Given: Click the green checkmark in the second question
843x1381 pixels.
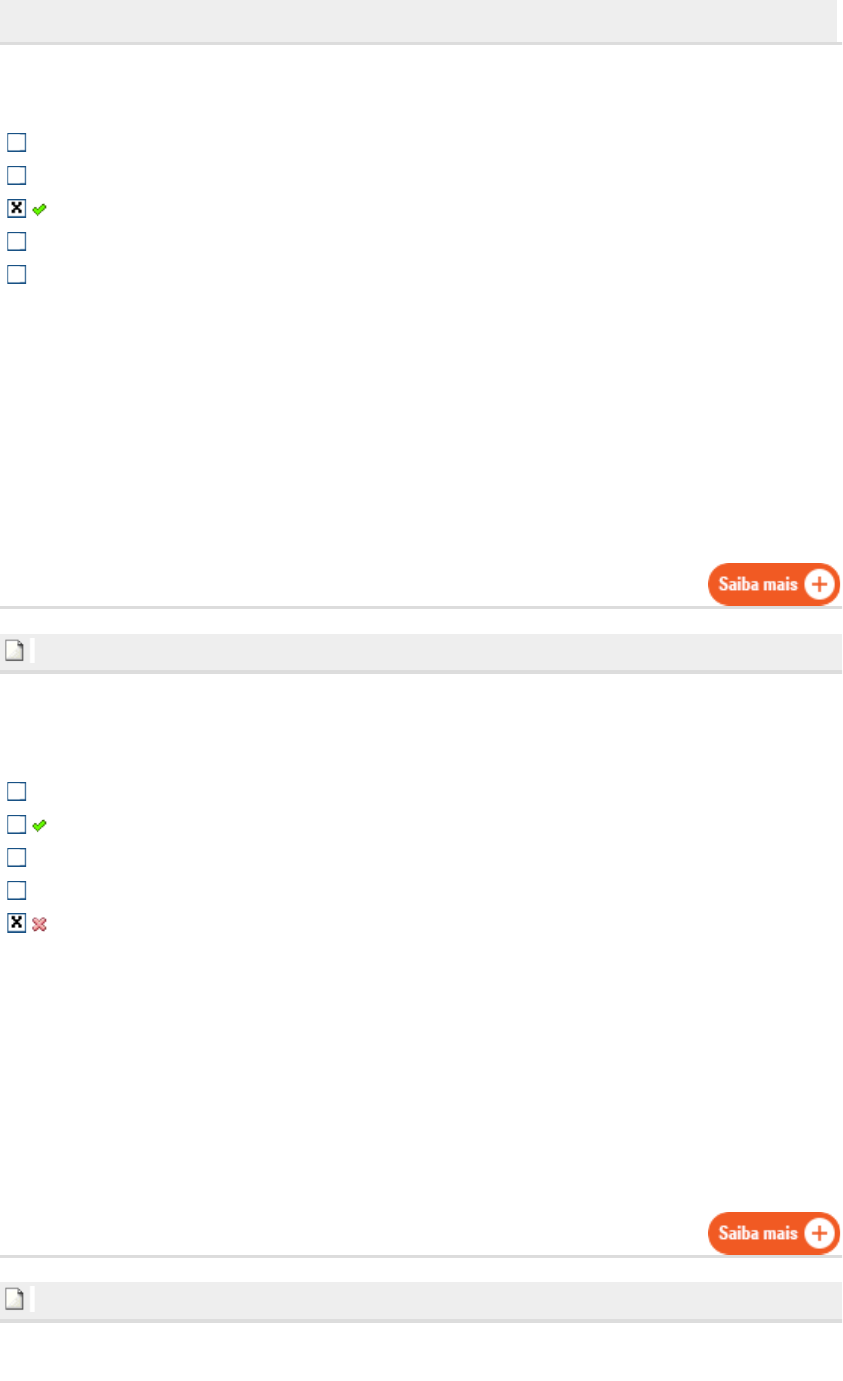Looking at the screenshot, I should (40, 825).
